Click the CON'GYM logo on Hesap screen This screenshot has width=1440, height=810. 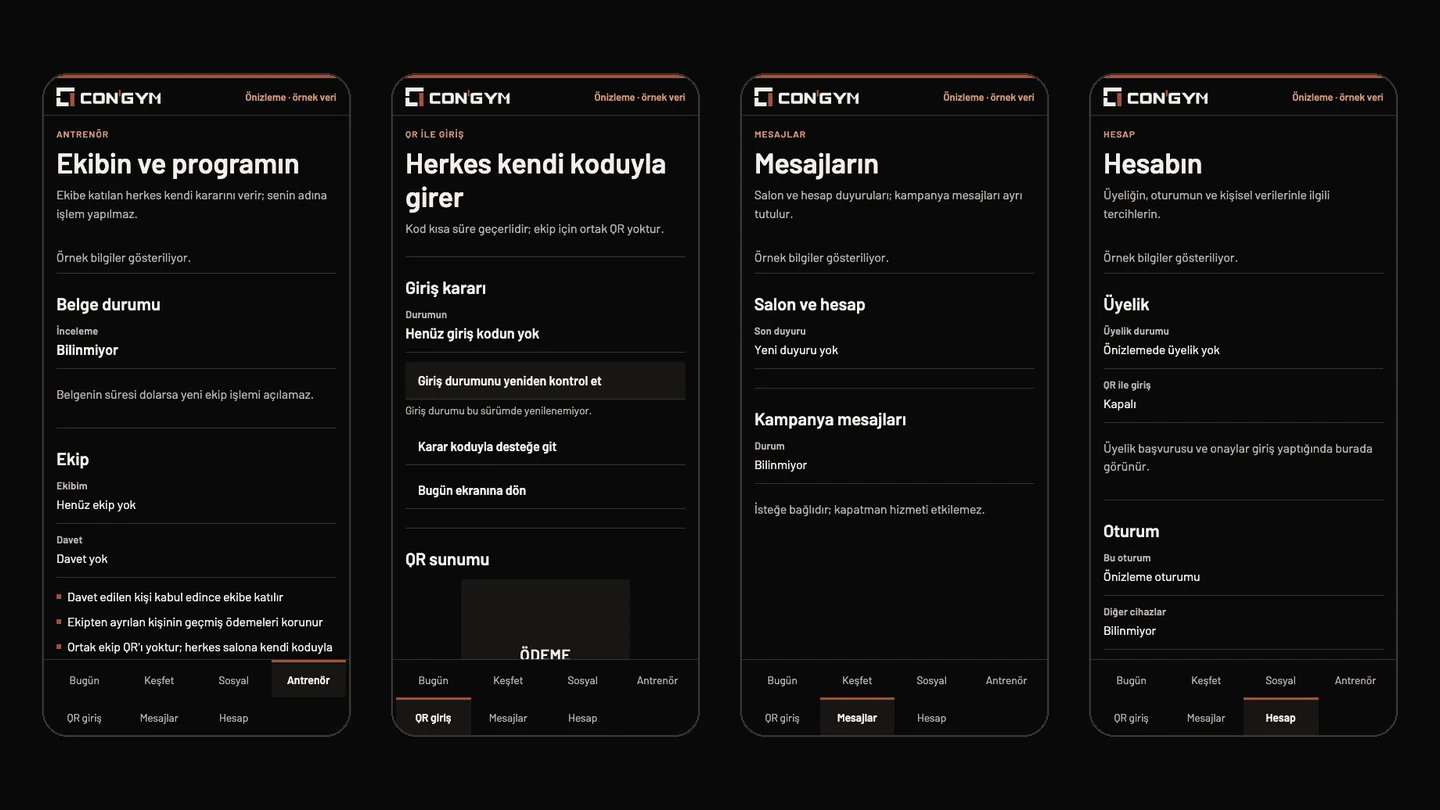pos(1155,97)
